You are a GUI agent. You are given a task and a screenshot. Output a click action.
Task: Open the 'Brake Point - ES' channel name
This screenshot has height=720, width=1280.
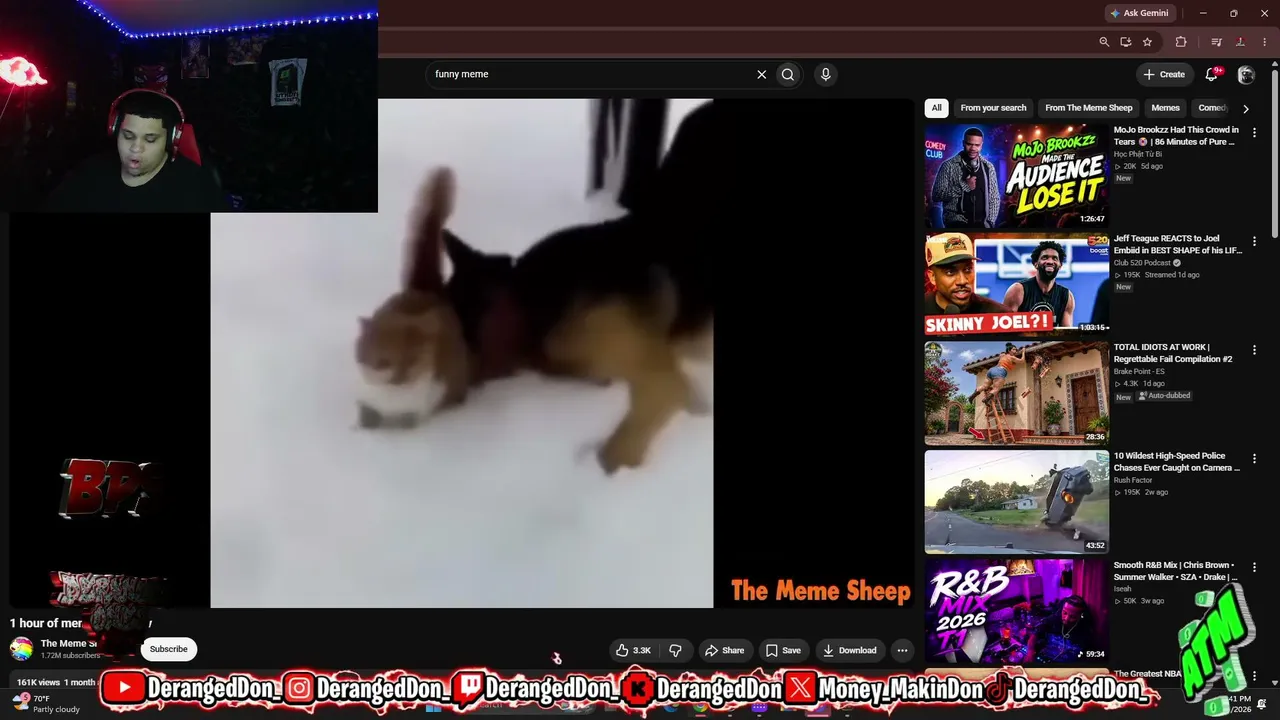click(x=1139, y=371)
